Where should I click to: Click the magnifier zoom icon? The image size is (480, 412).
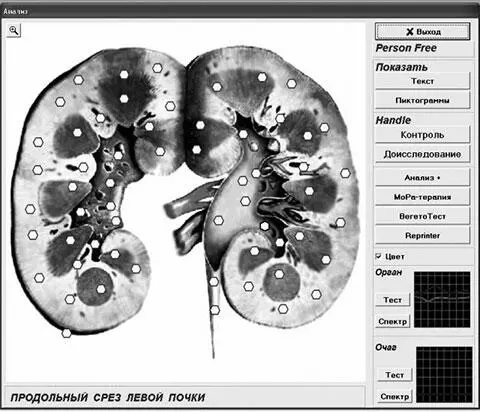click(x=14, y=30)
